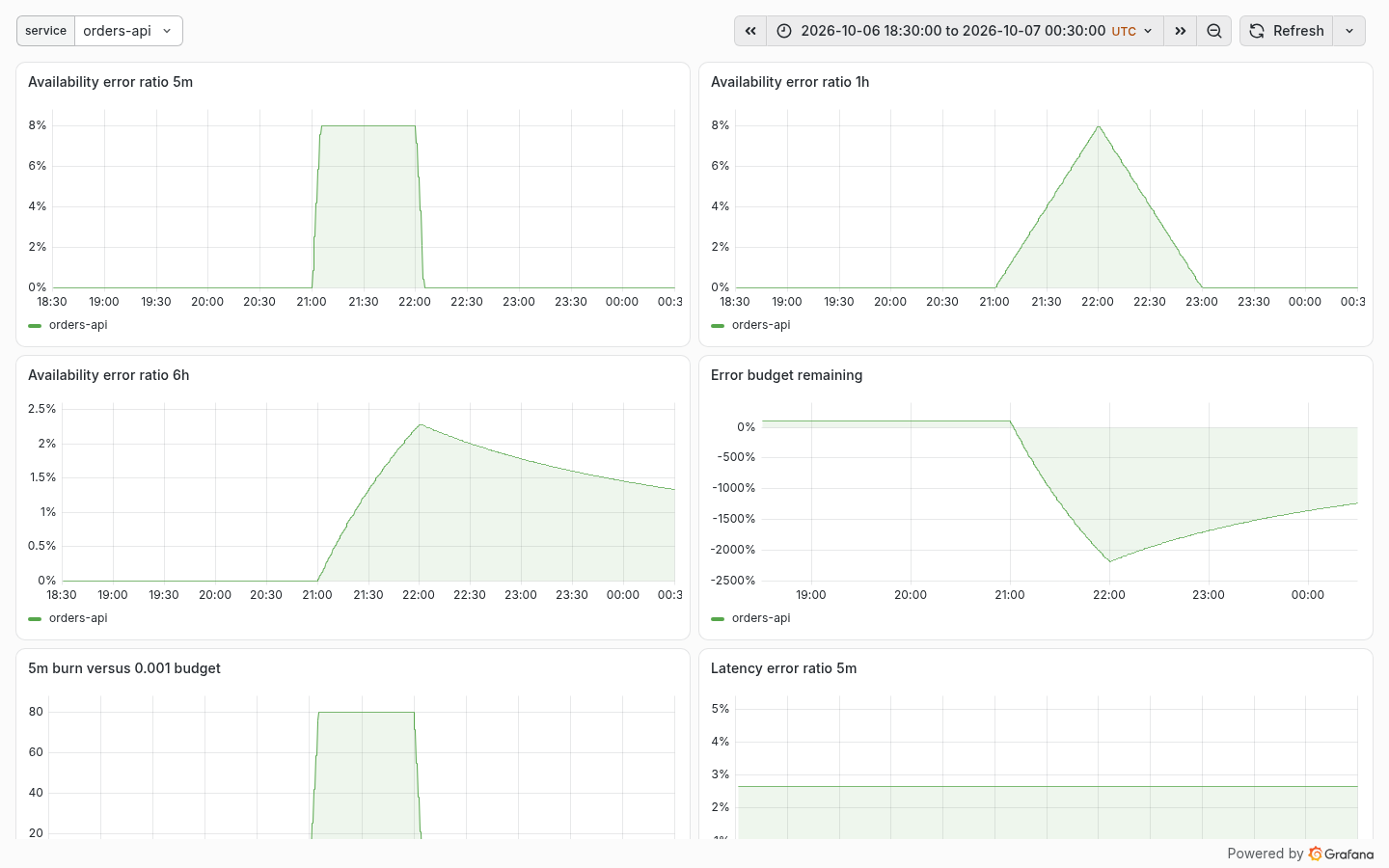Viewport: 1389px width, 868px height.
Task: Open the time picker clock icon
Action: pyautogui.click(x=784, y=31)
